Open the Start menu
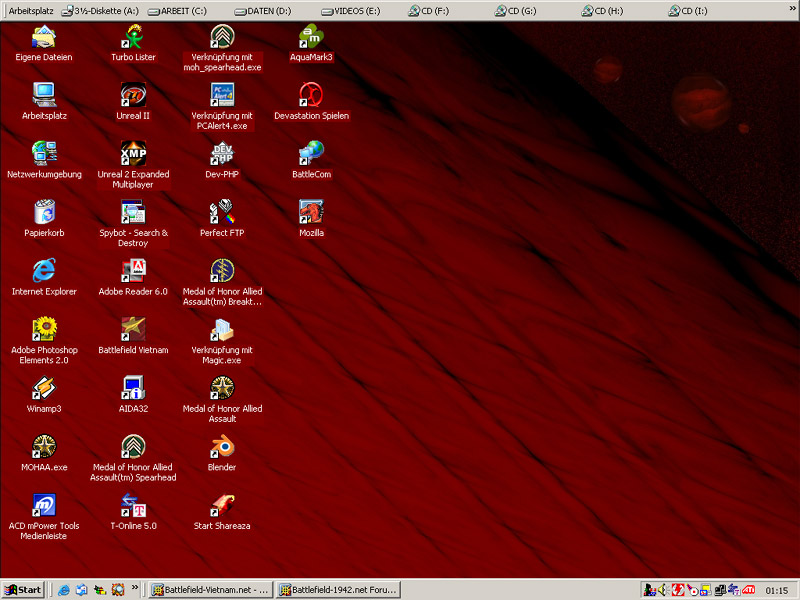 tap(23, 590)
